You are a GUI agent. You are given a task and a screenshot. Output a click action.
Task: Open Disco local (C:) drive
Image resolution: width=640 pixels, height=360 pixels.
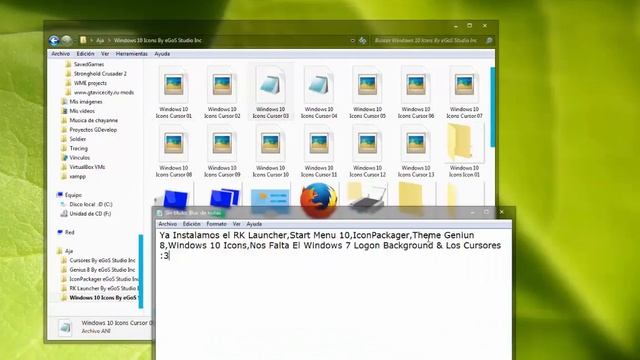[87, 204]
